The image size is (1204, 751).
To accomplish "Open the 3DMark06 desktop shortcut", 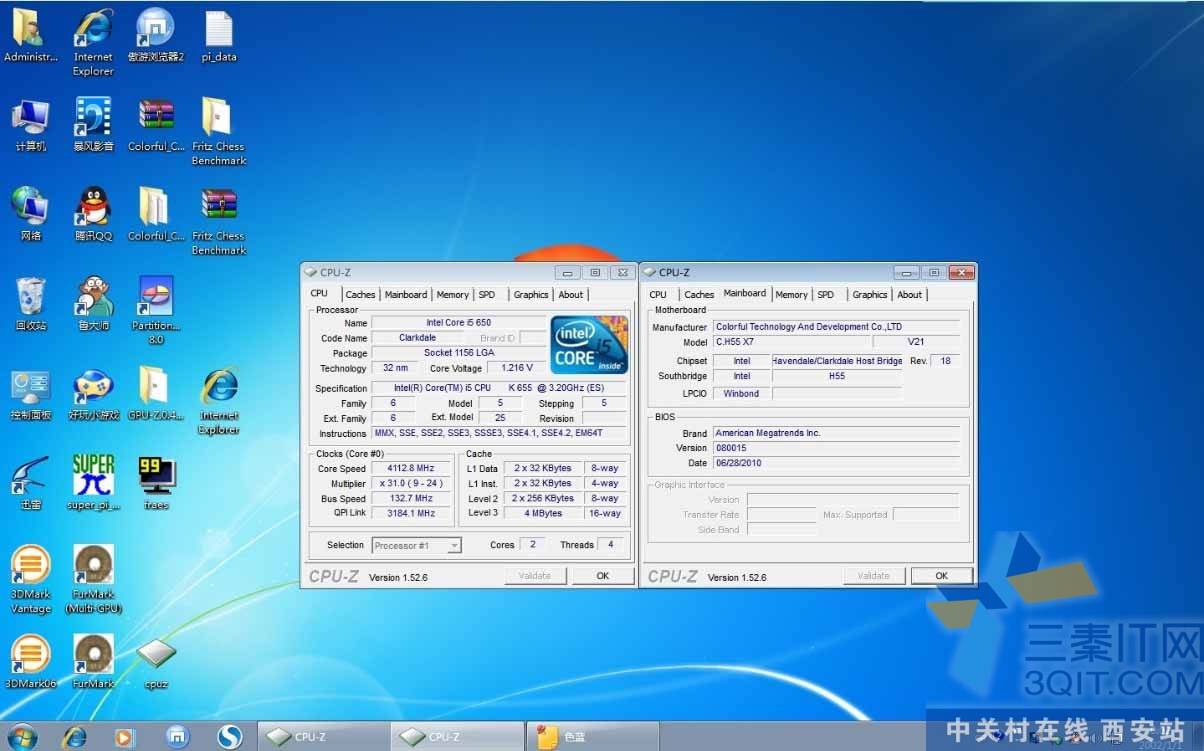I will click(30, 662).
